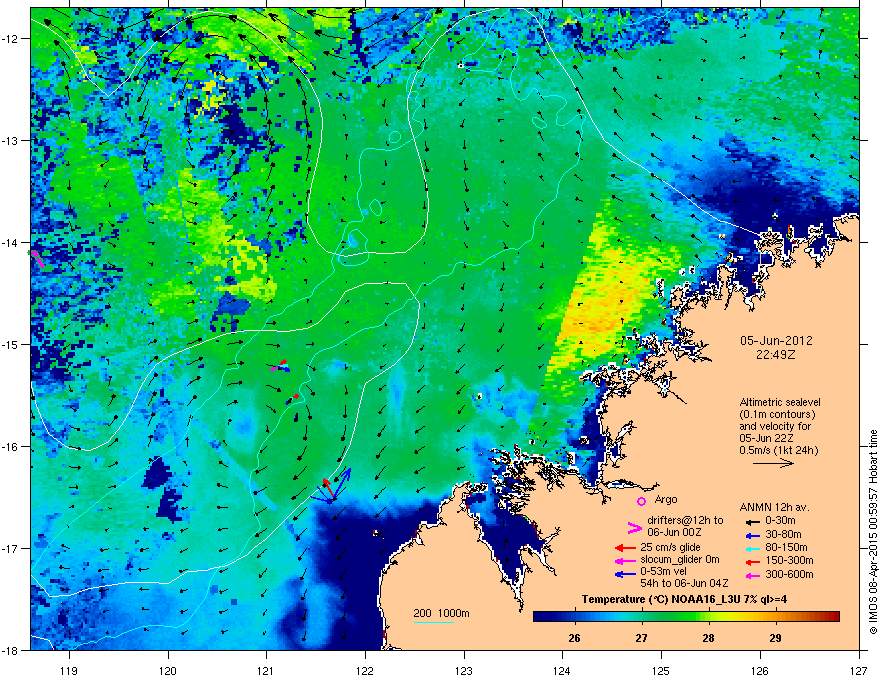The width and height of the screenshot is (880, 680).
Task: Click the '300-600m' depth label
Action: click(789, 574)
